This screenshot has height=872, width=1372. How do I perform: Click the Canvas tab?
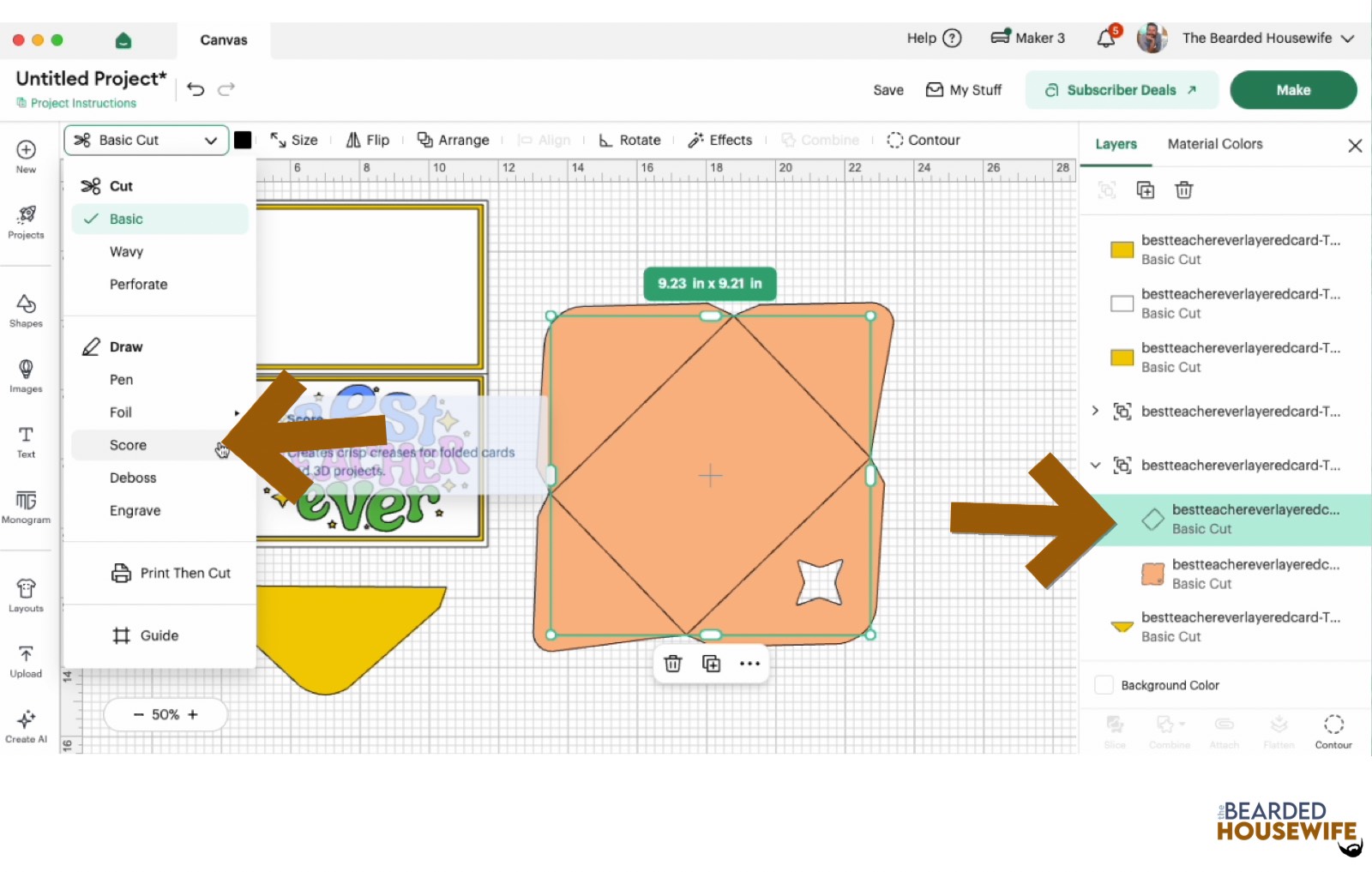point(224,40)
